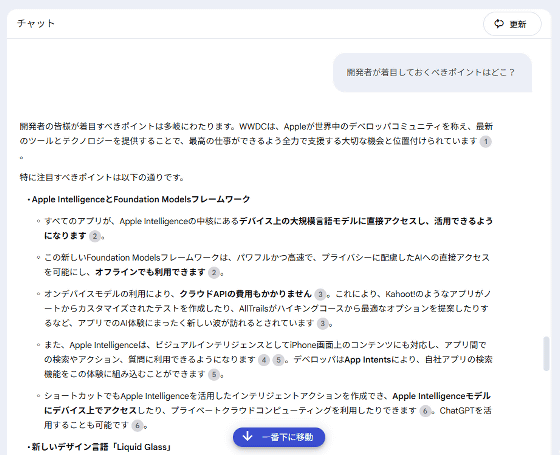Open citation 3 after クラウドAPIの費用もかかりません

320,294
